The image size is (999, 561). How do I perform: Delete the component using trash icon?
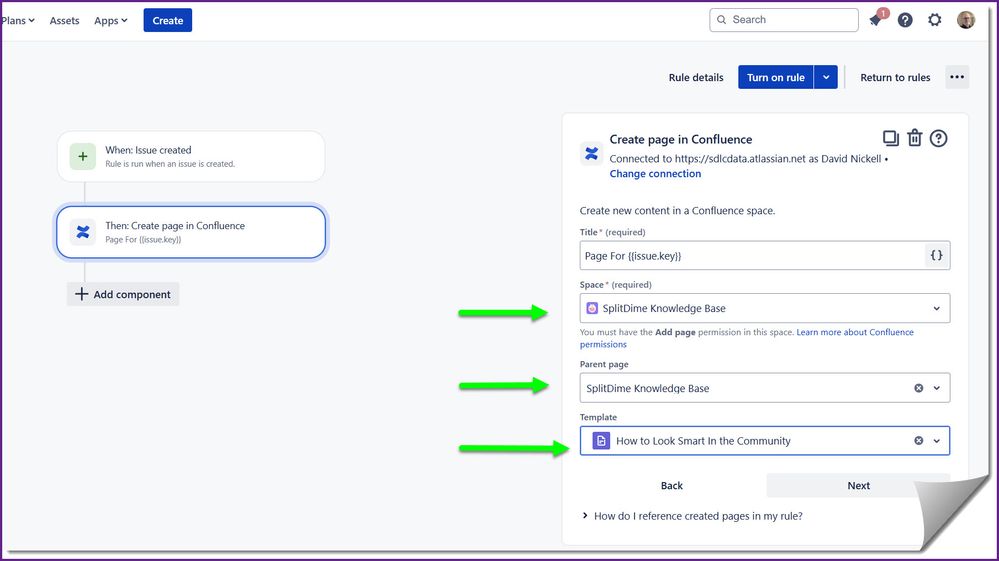tap(914, 138)
